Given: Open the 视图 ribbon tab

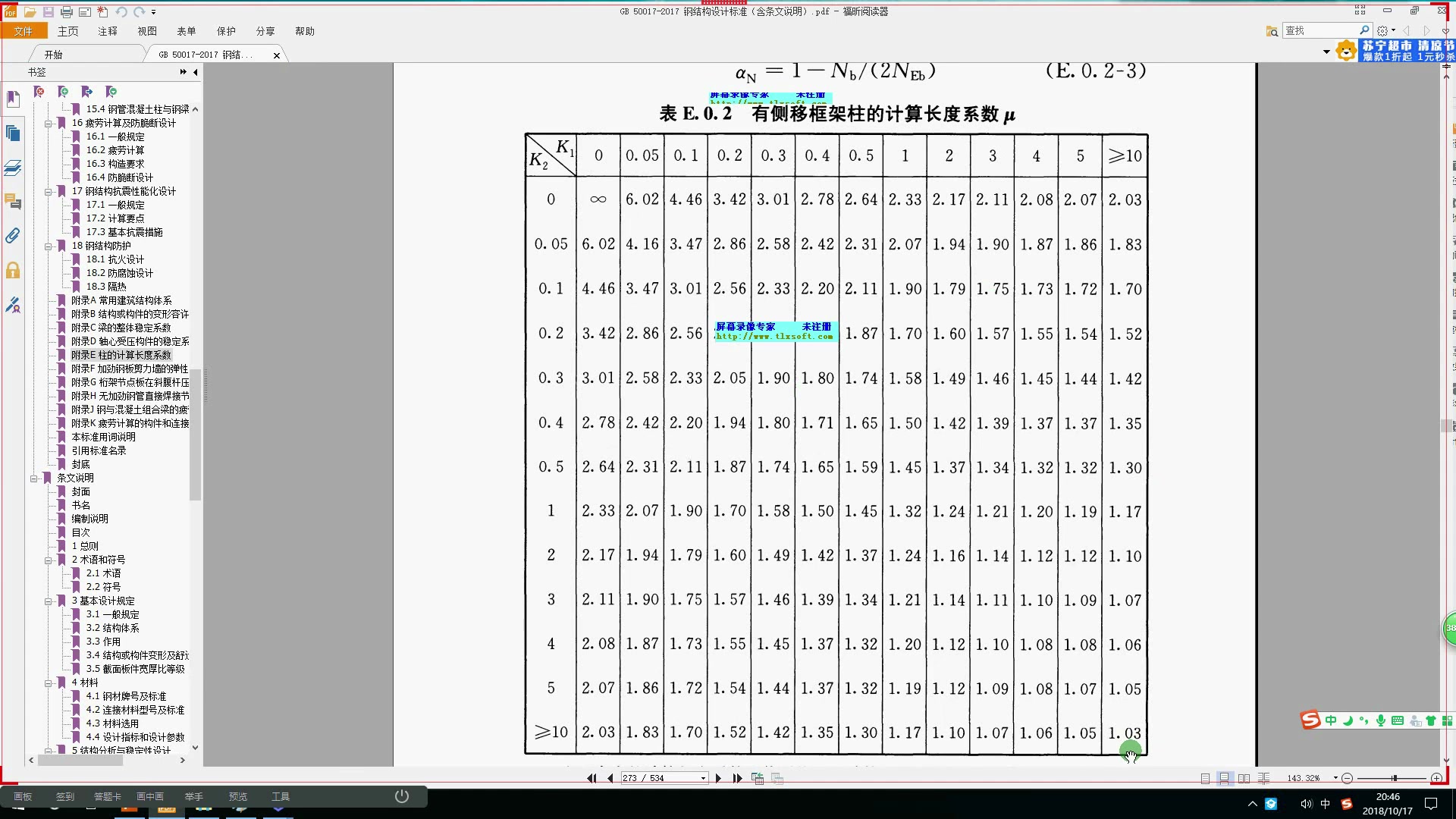Looking at the screenshot, I should 147,31.
